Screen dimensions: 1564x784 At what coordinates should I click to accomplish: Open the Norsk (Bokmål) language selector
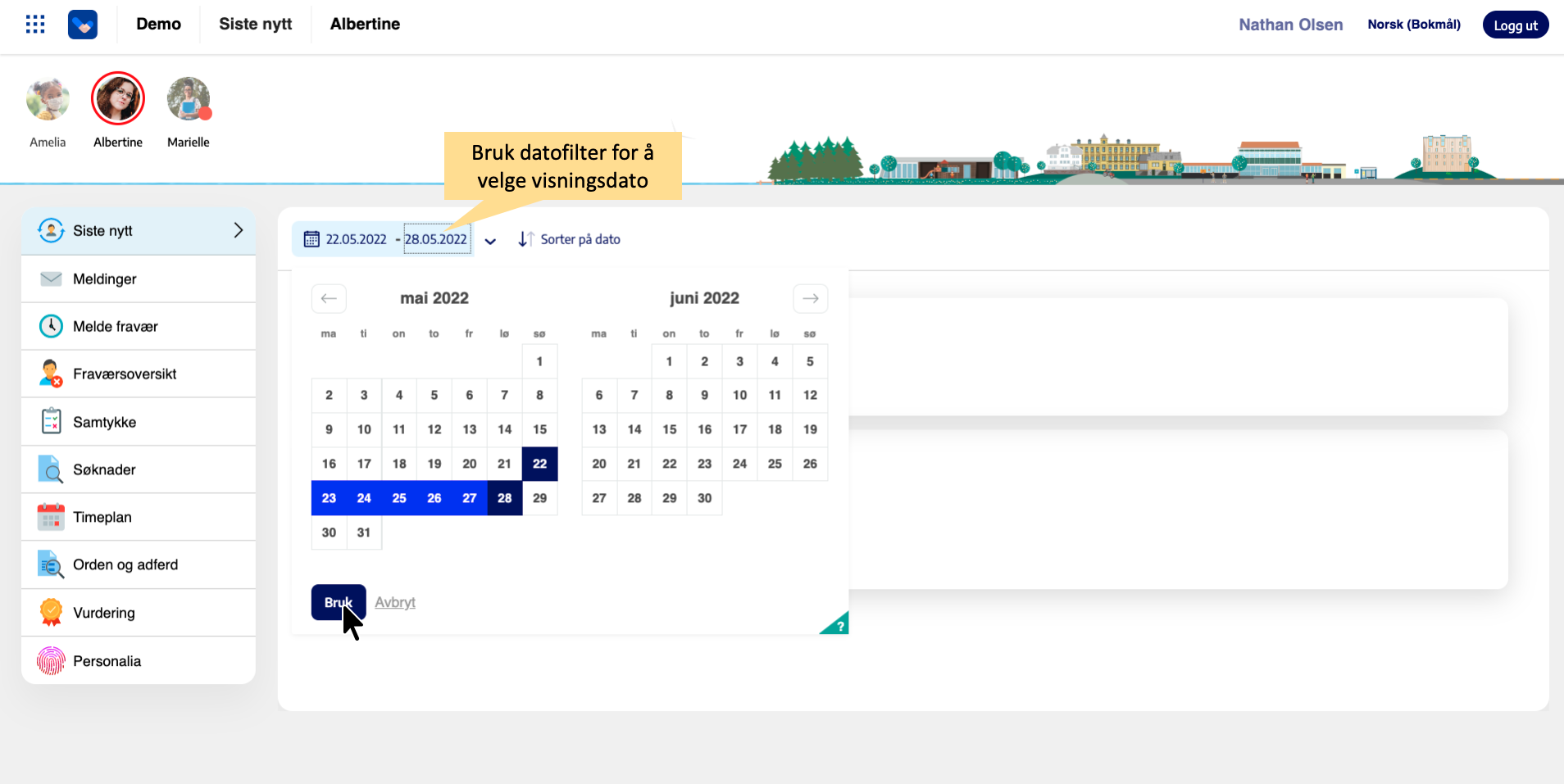1414,25
